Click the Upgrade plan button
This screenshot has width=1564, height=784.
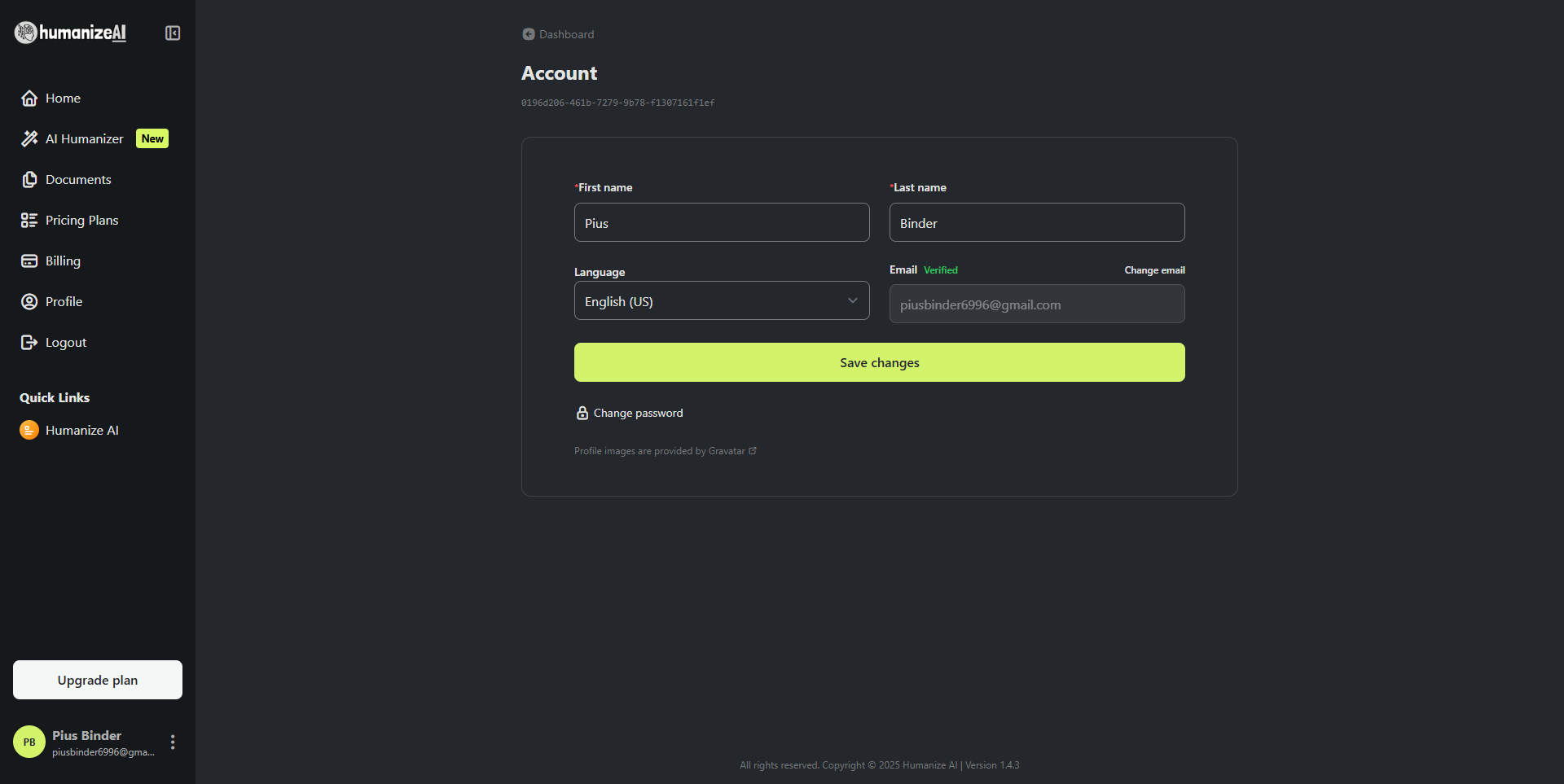point(98,680)
